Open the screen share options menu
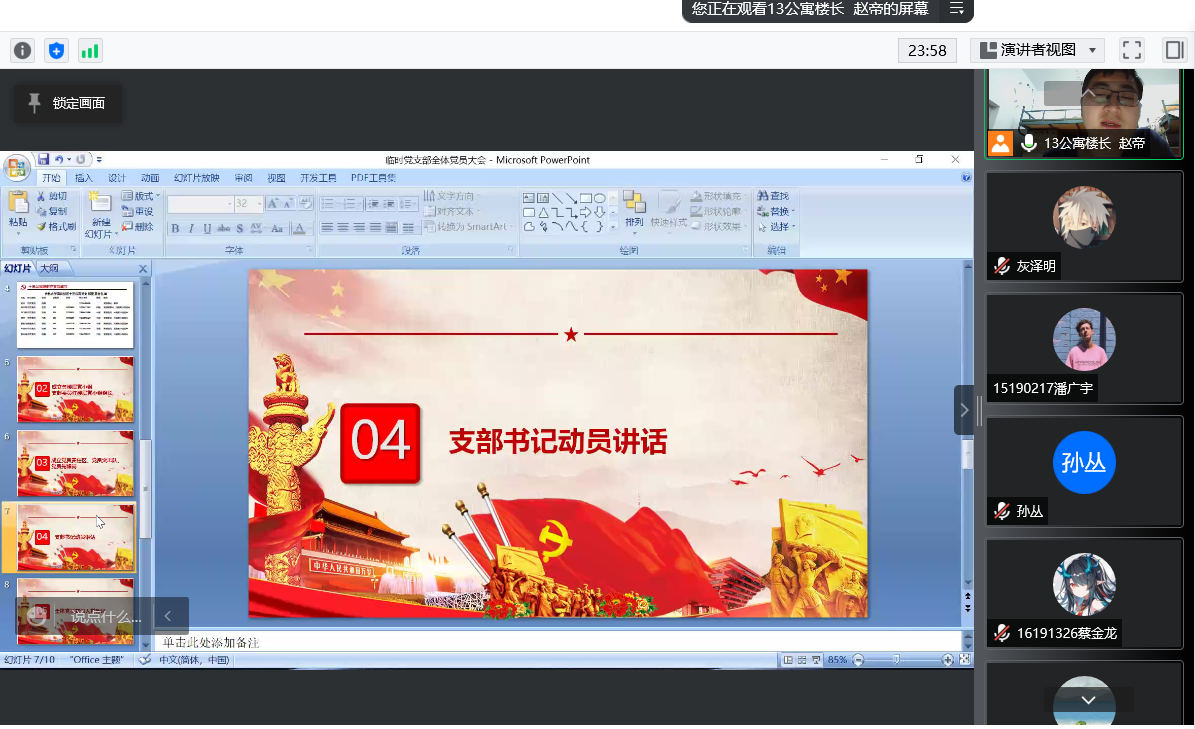Image resolution: width=1195 pixels, height=729 pixels. (x=957, y=9)
